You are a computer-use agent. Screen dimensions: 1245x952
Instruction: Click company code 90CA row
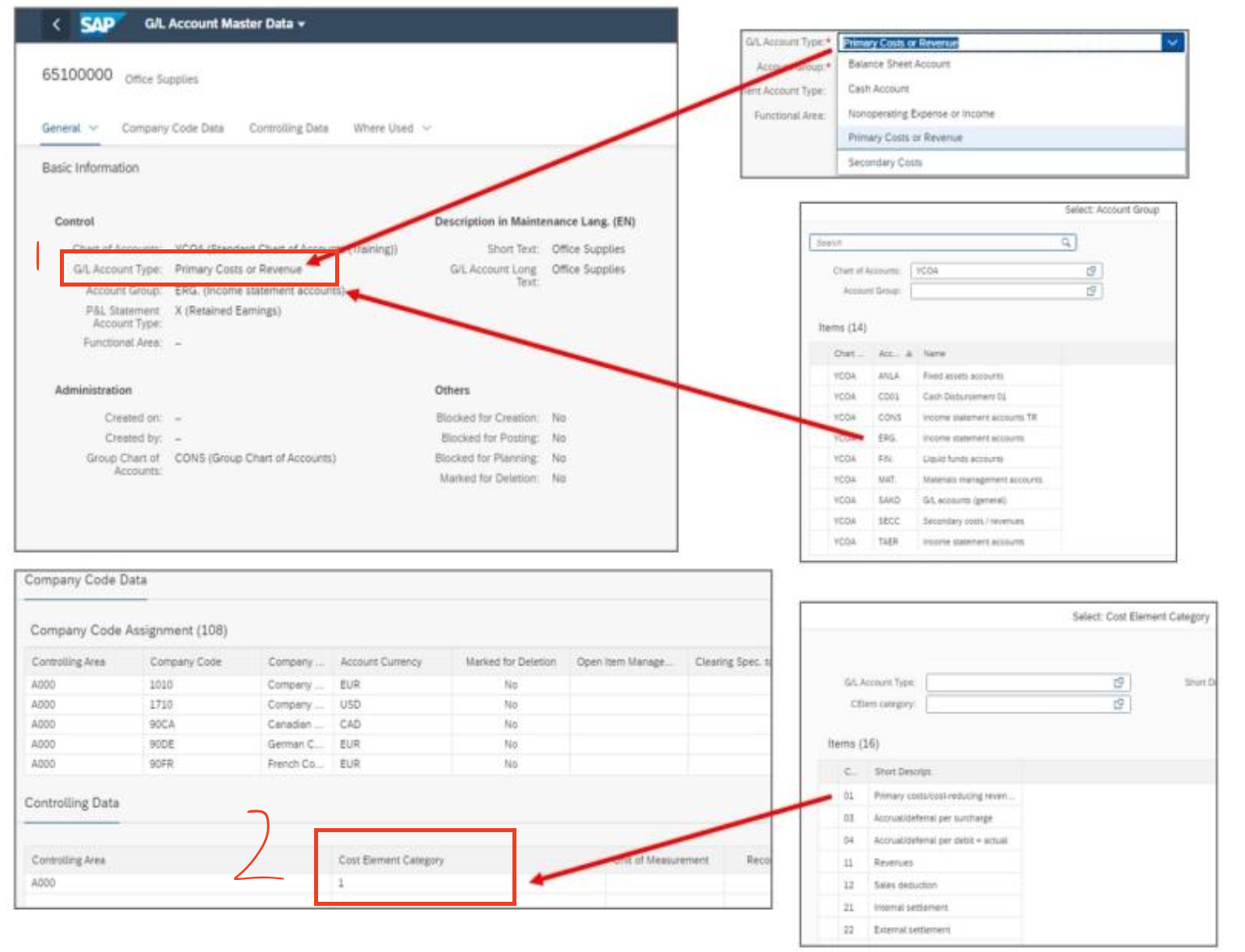[x=397, y=725]
